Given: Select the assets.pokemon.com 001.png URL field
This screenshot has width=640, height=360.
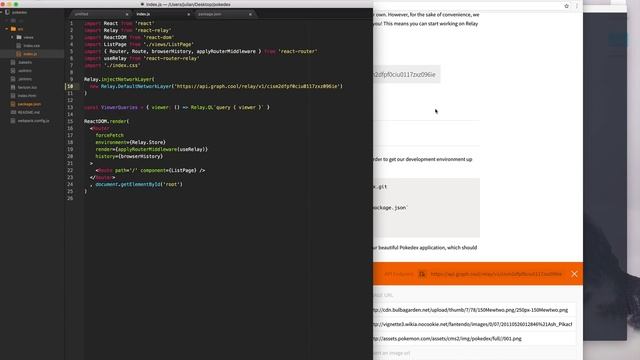Looking at the screenshot, I should tap(473, 339).
